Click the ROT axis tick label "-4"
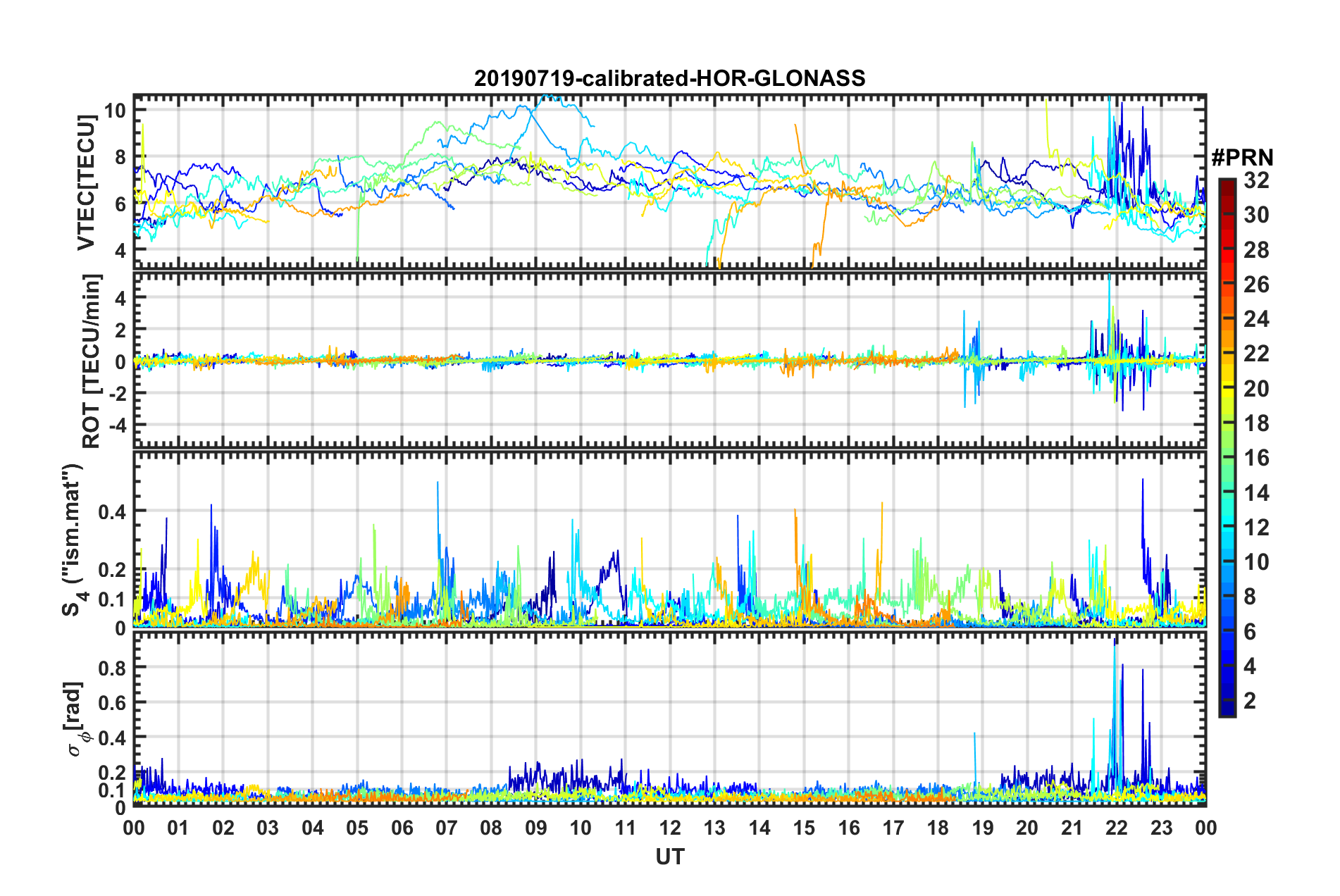The height and width of the screenshot is (896, 1340). tap(117, 425)
